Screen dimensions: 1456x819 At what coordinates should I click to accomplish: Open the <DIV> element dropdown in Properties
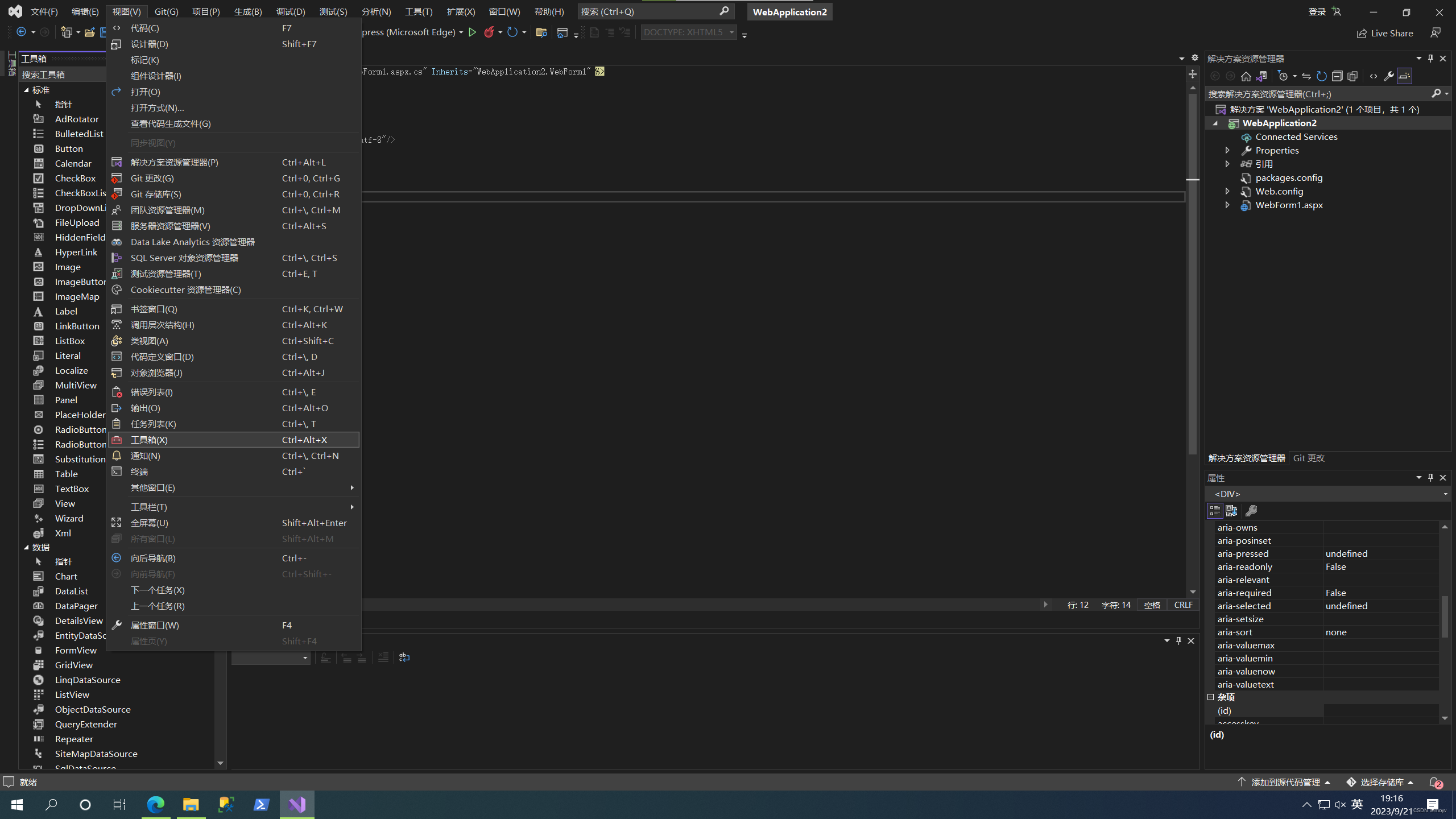(1445, 494)
